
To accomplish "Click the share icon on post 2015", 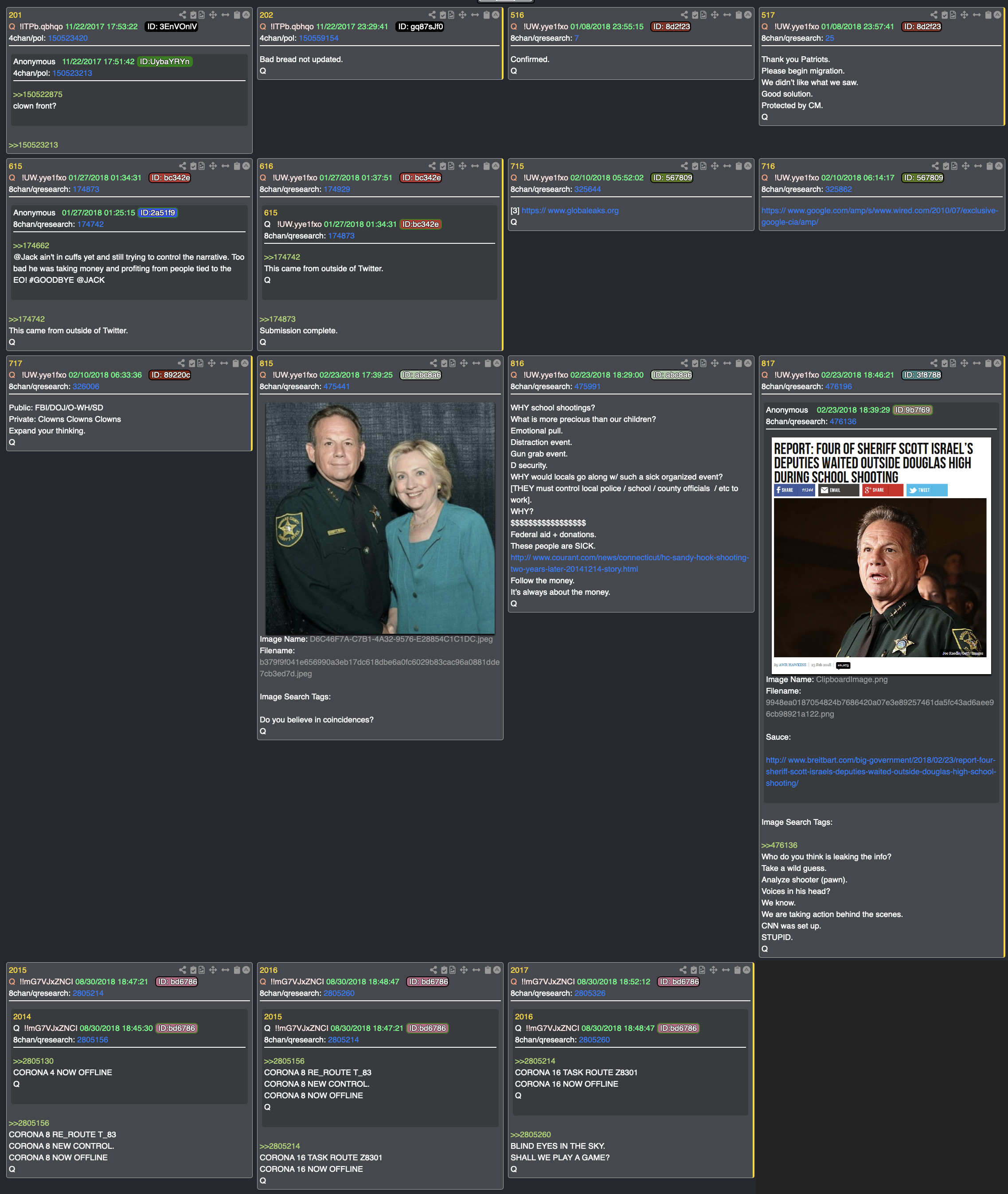I will 182,969.
